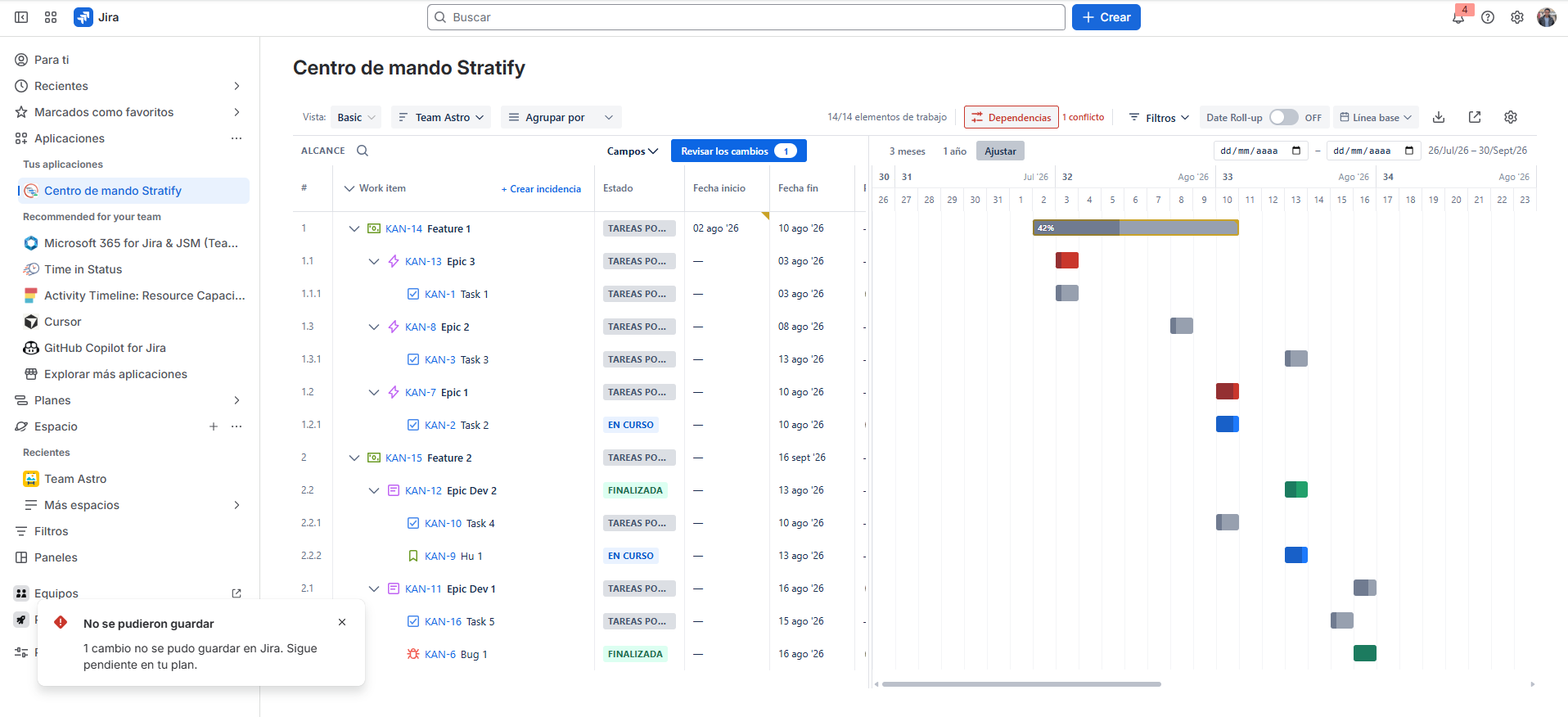Click the Crear incidencia link
The height and width of the screenshot is (717, 1568).
click(x=541, y=189)
